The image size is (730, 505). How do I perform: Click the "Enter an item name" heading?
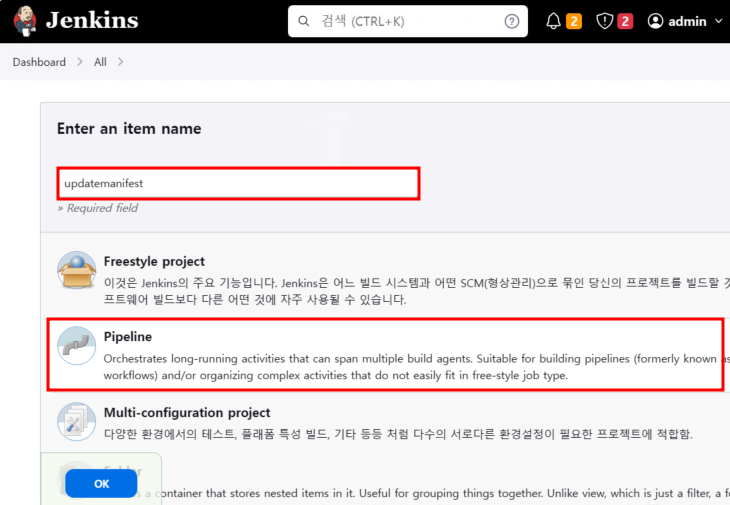[129, 128]
